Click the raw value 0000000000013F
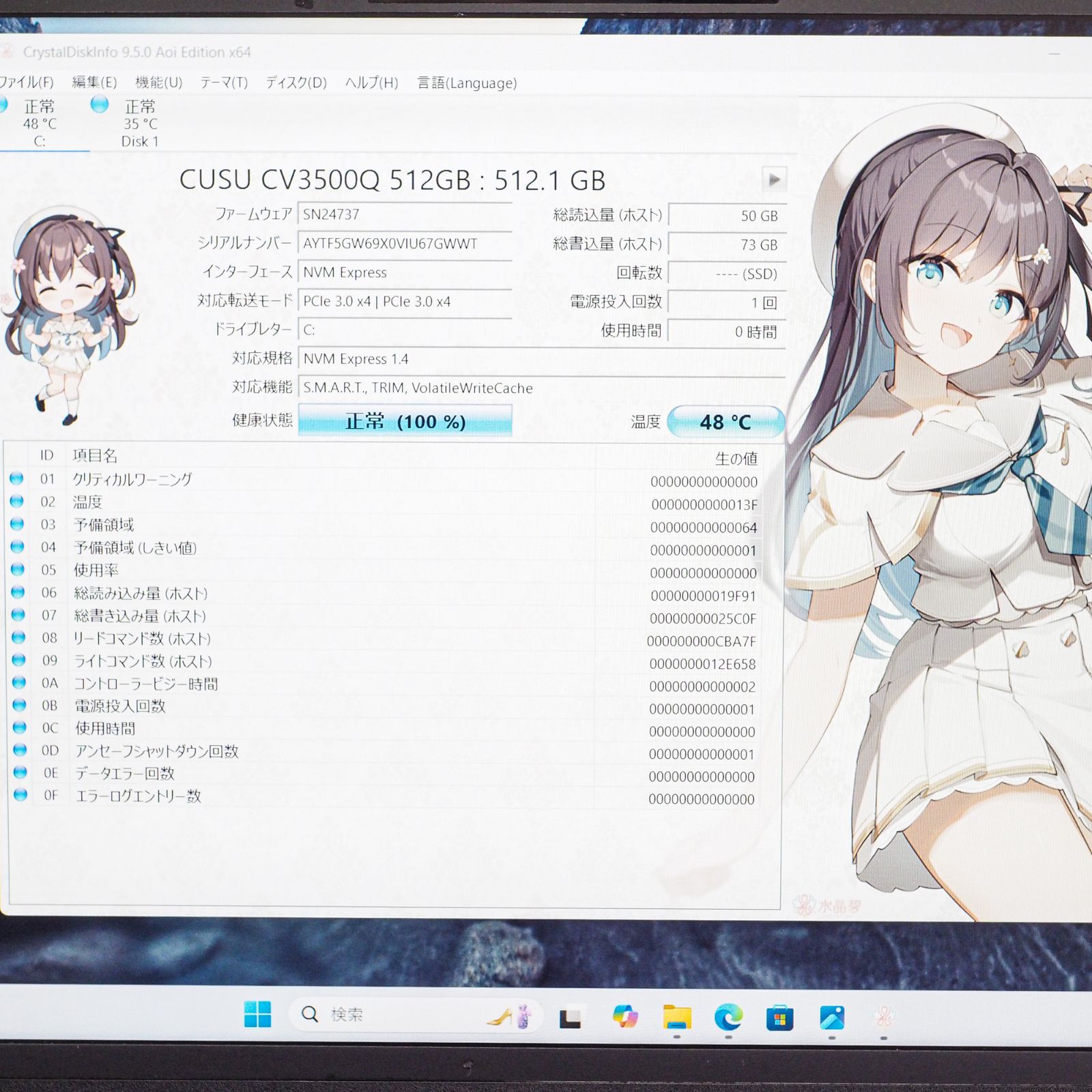This screenshot has width=1092, height=1092. 704,505
